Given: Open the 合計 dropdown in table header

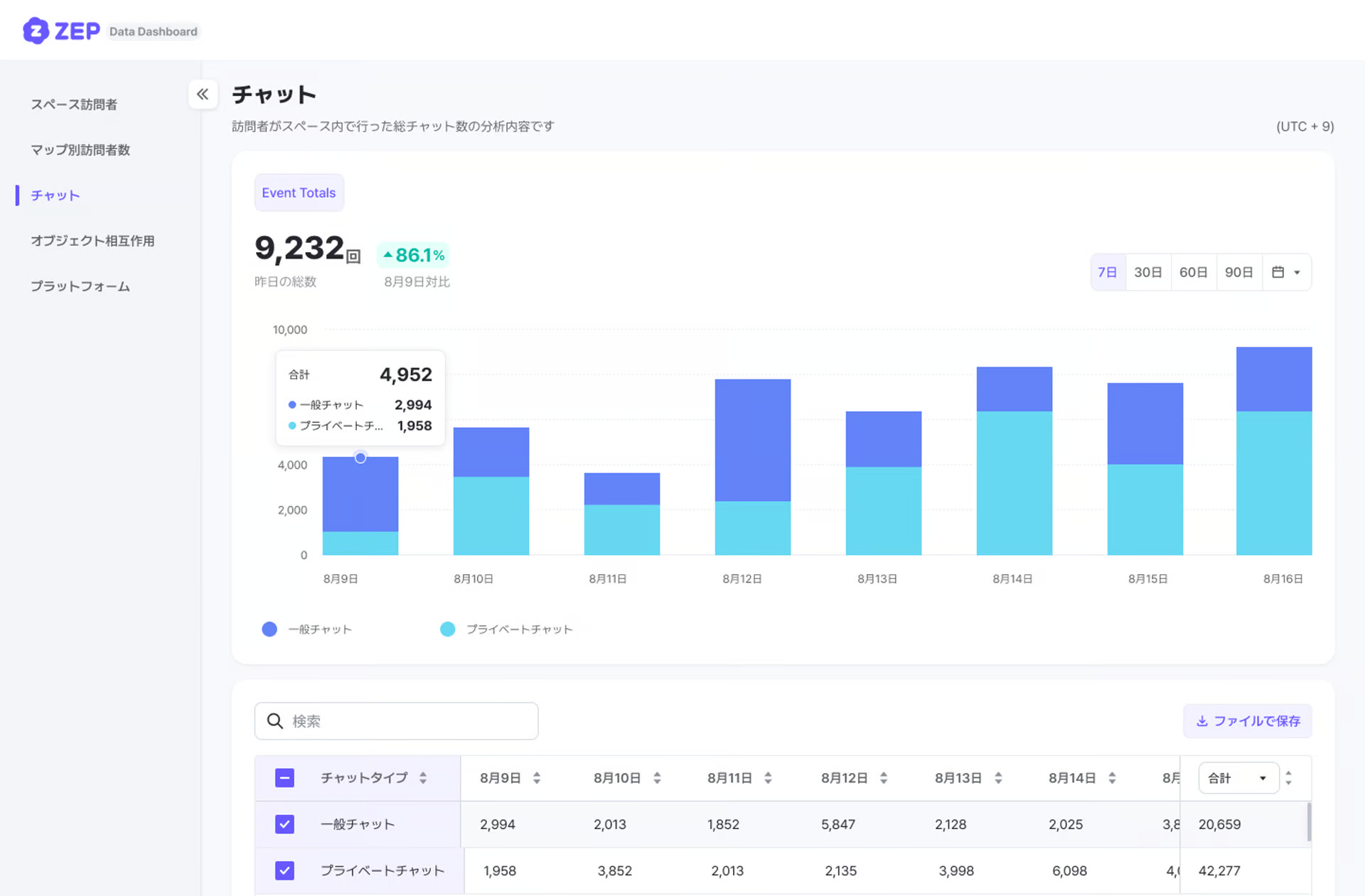Looking at the screenshot, I should tap(1238, 778).
